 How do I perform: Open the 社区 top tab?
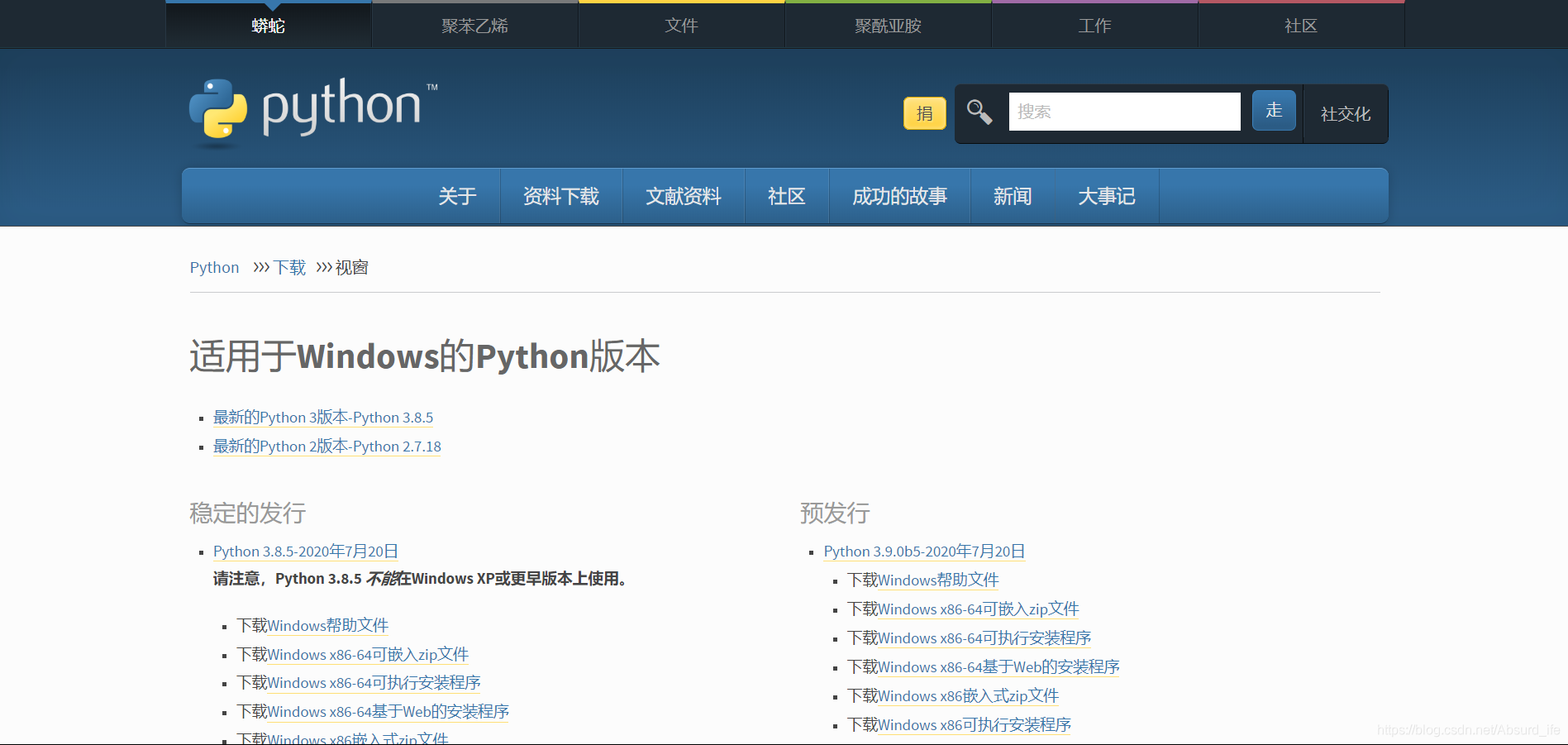click(x=1301, y=26)
